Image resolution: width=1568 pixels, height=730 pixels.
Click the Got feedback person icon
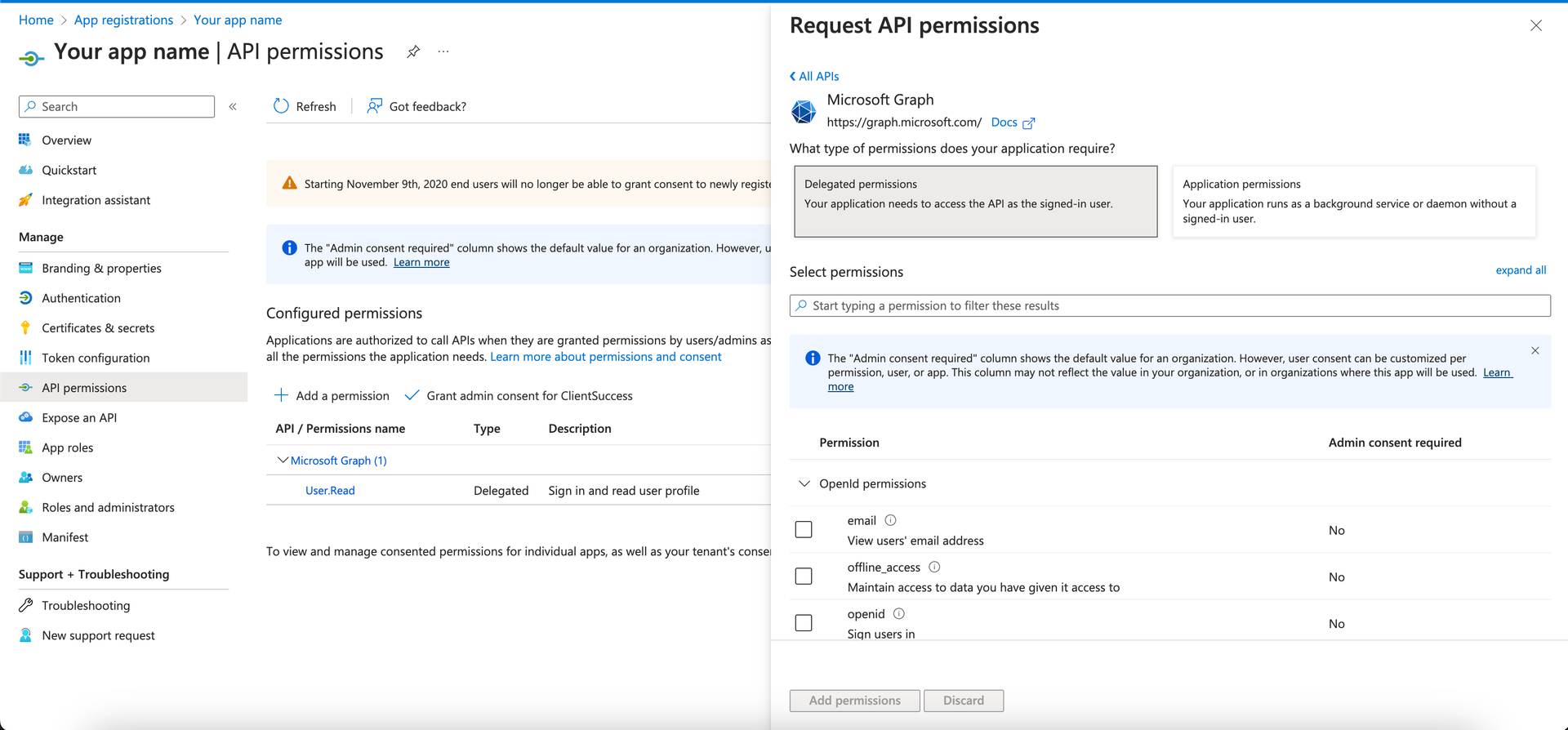point(374,106)
